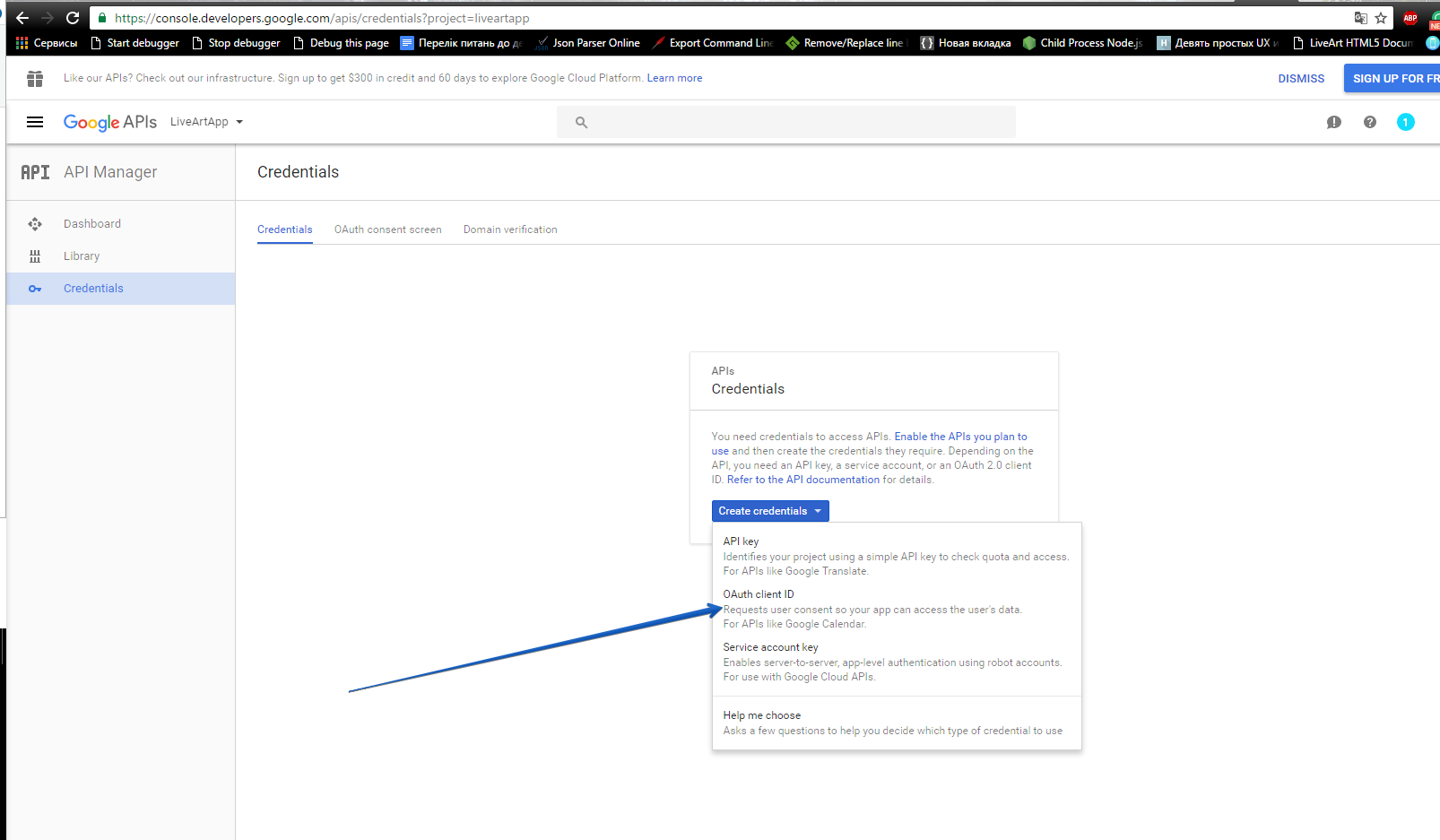The image size is (1440, 840).
Task: Dismiss the promo banner with DISMISS
Action: tap(1301, 79)
